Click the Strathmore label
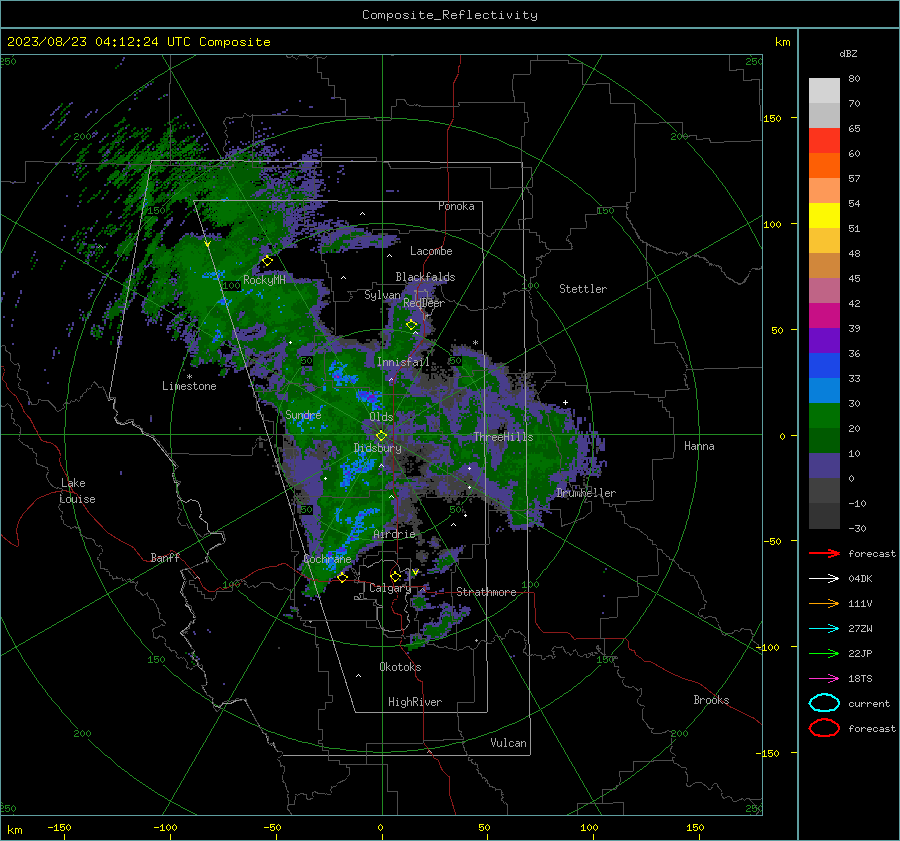The width and height of the screenshot is (900, 841). [486, 592]
